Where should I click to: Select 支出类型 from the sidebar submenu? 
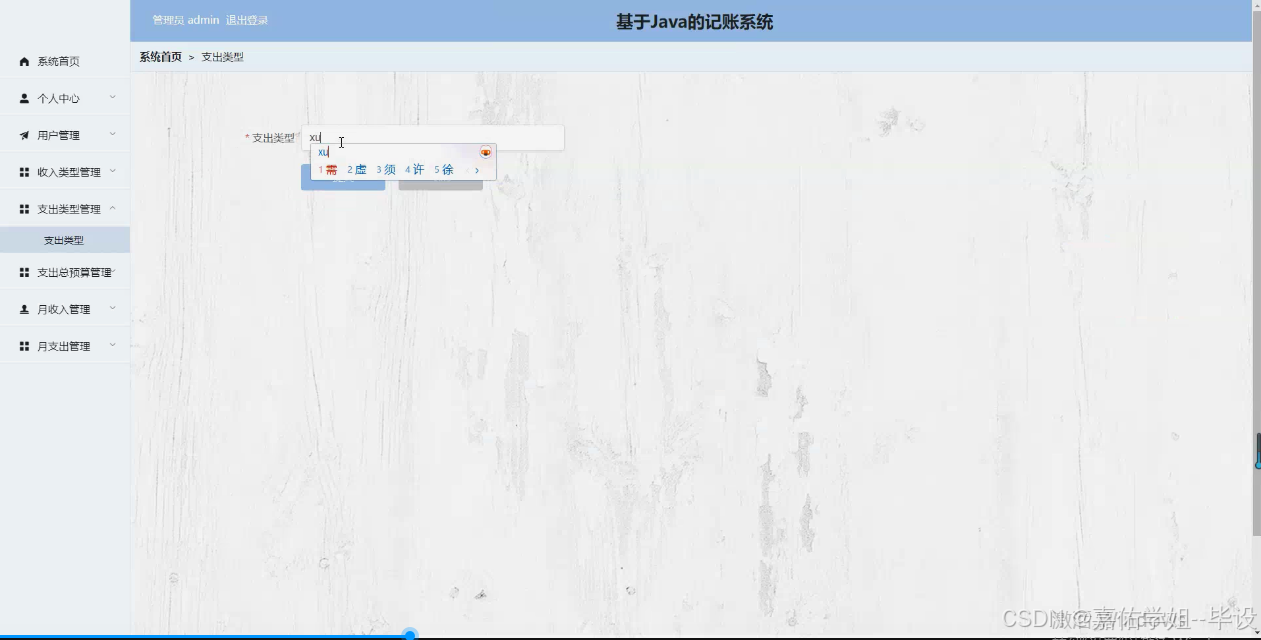pyautogui.click(x=64, y=240)
